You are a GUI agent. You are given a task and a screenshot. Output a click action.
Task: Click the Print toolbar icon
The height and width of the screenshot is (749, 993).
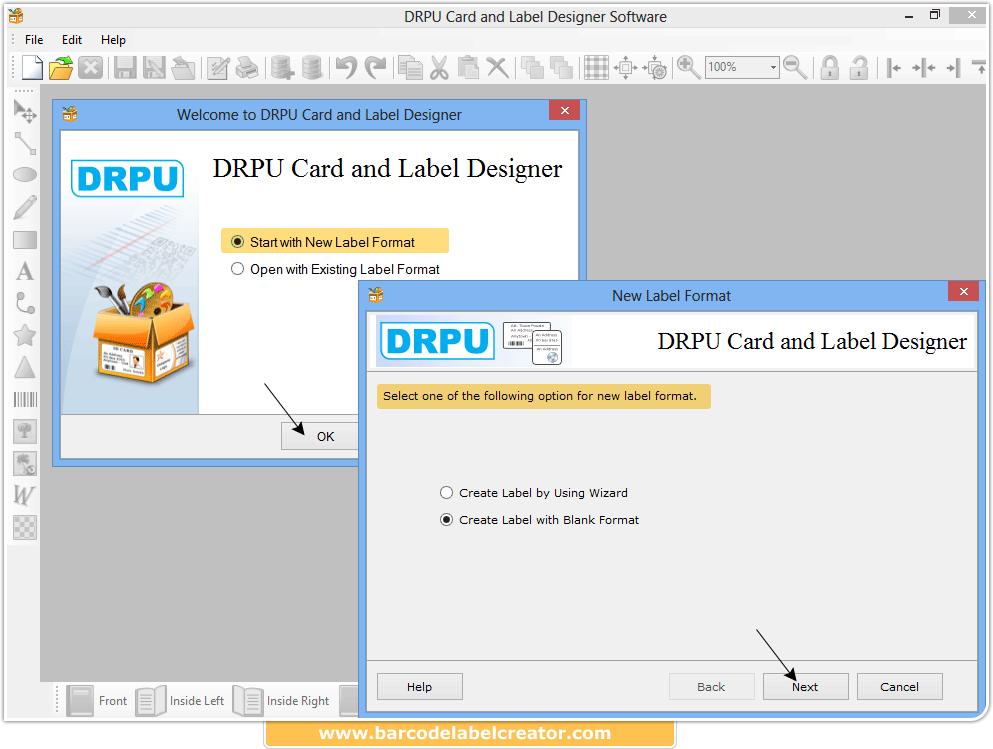click(x=246, y=67)
